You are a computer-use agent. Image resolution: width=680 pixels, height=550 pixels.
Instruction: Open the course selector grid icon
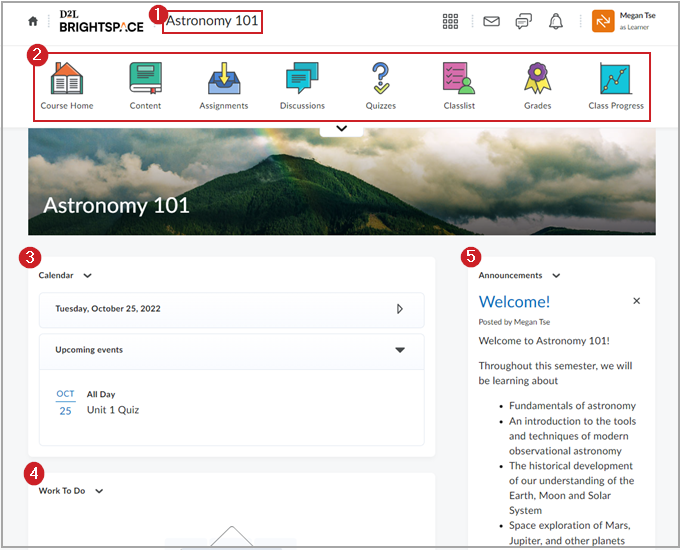450,21
